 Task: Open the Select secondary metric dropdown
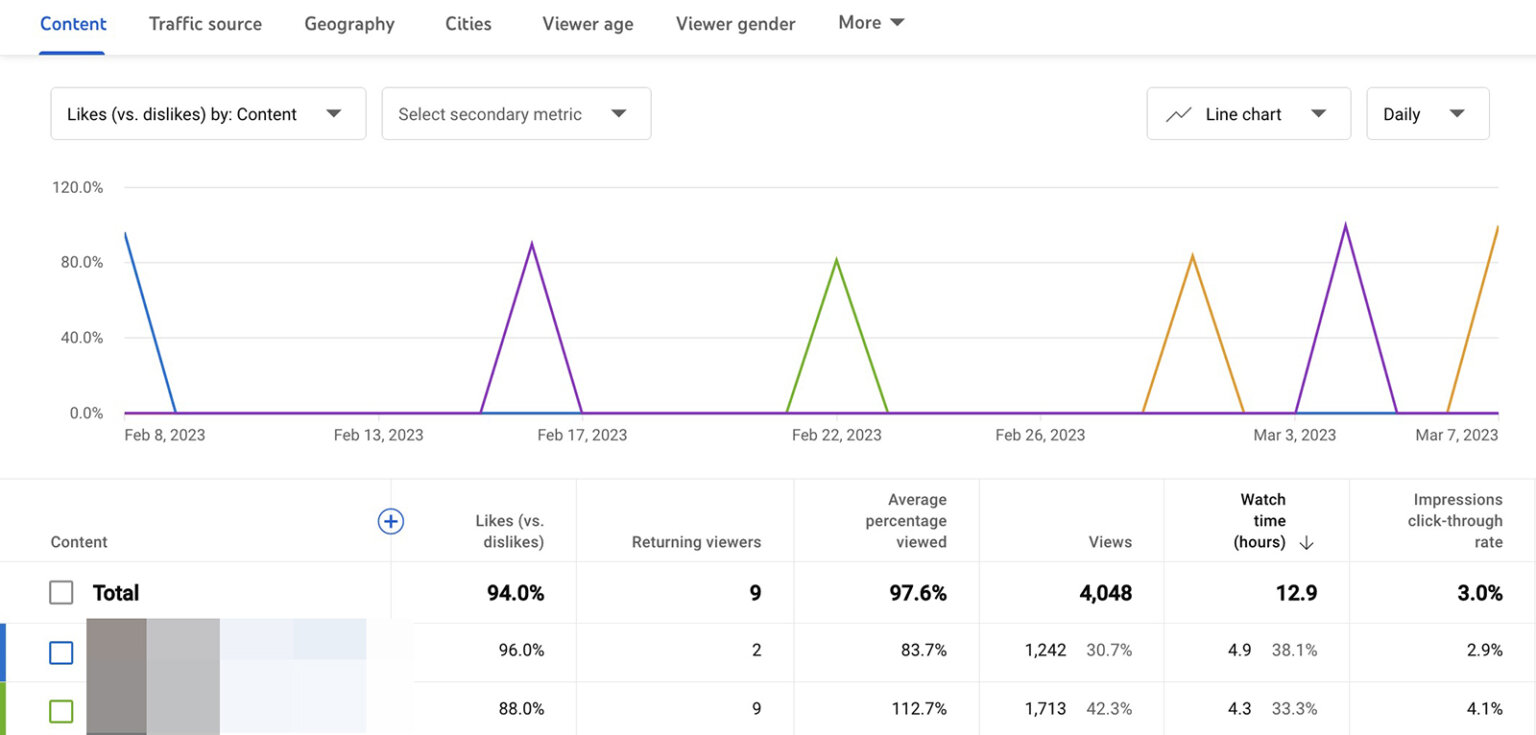516,113
